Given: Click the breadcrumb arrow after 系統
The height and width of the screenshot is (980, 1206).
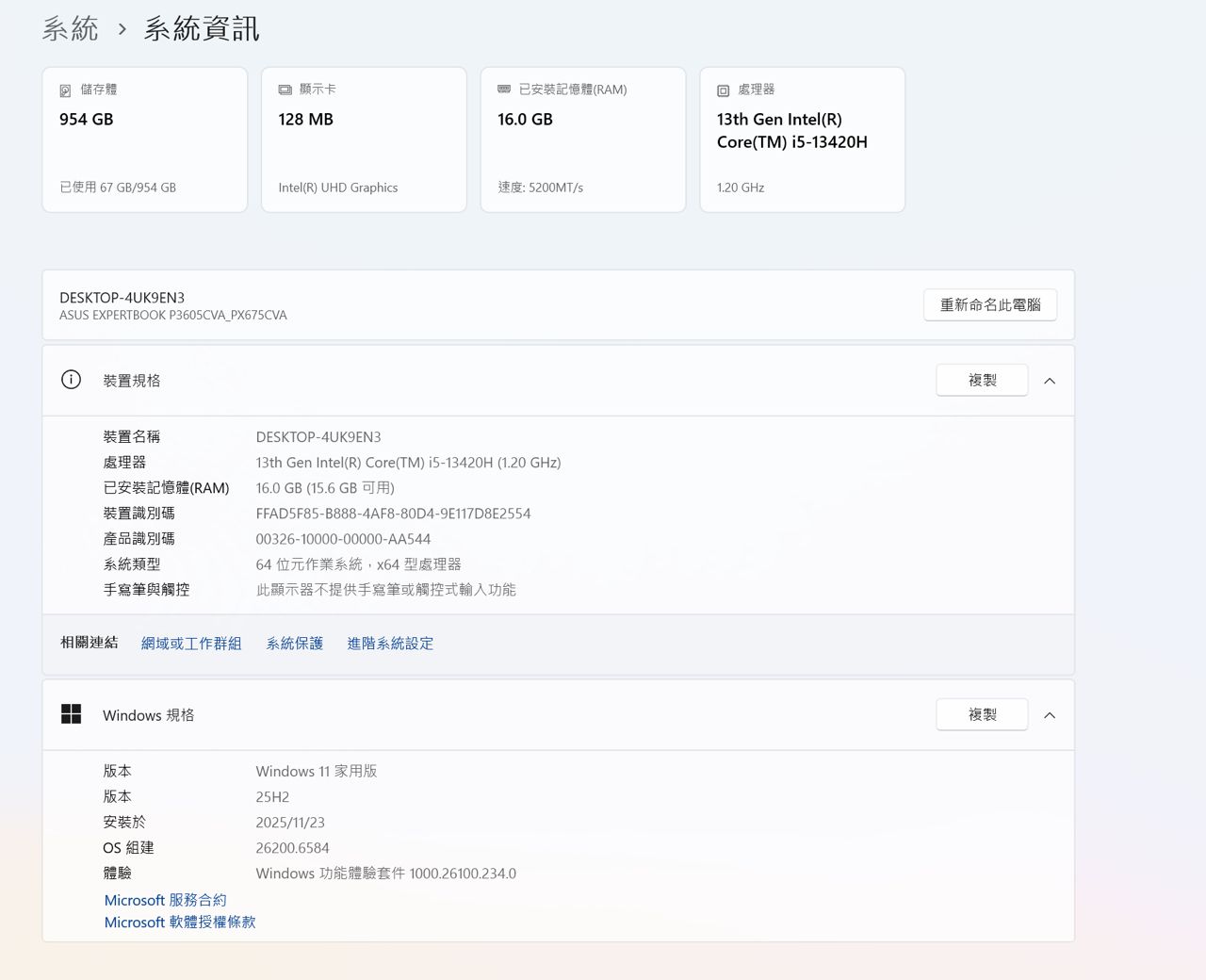Looking at the screenshot, I should click(122, 29).
